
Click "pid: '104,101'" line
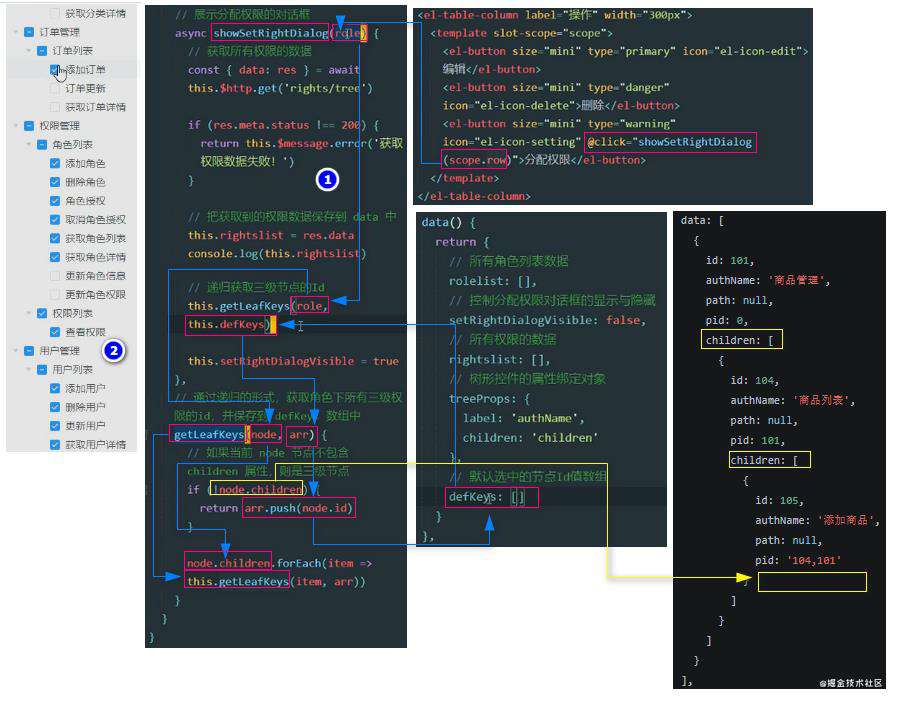click(798, 561)
